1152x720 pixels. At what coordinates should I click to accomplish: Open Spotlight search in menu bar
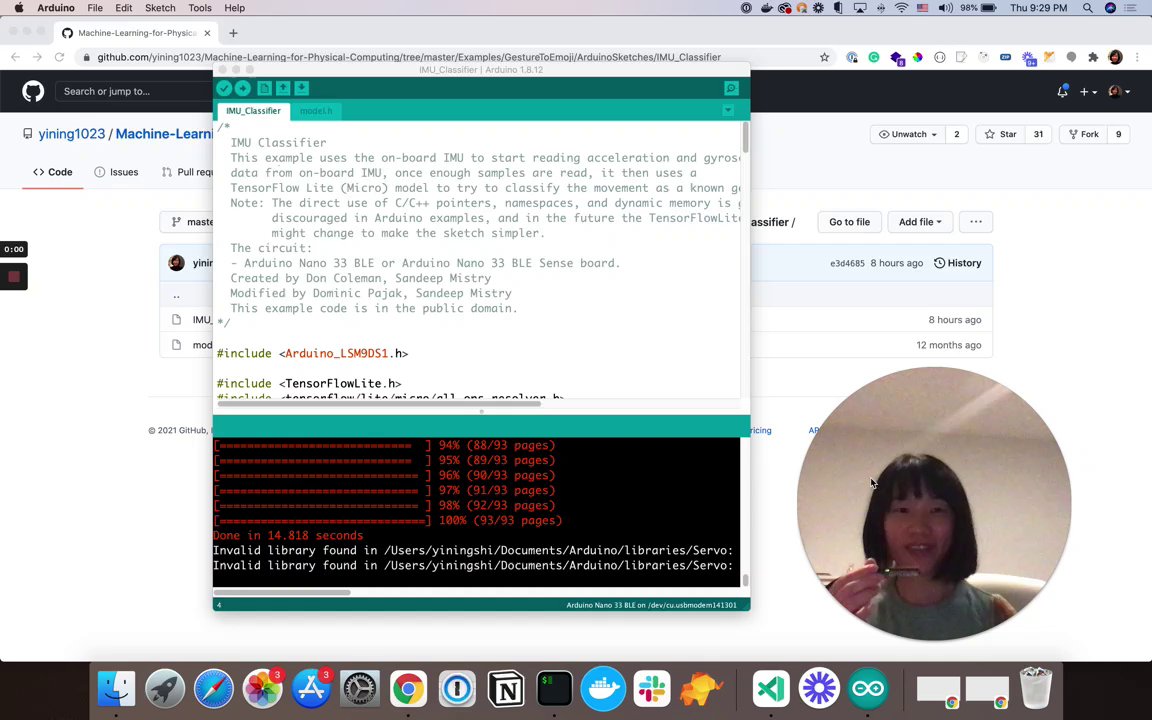click(x=1087, y=8)
